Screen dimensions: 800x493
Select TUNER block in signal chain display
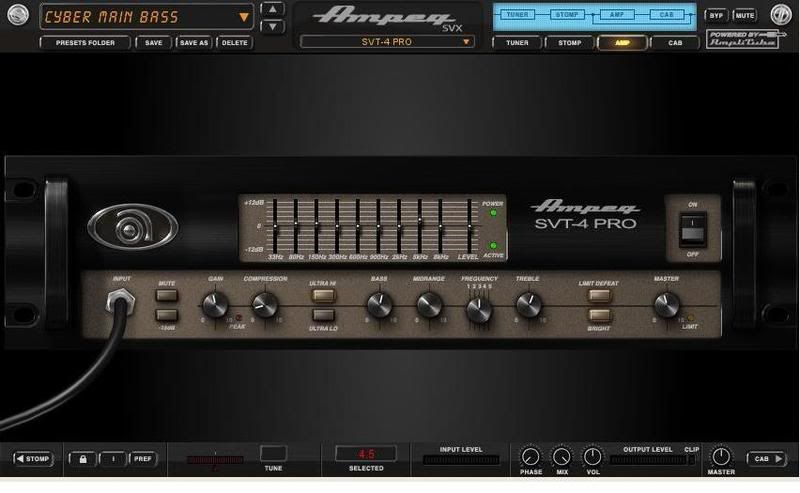pos(517,15)
